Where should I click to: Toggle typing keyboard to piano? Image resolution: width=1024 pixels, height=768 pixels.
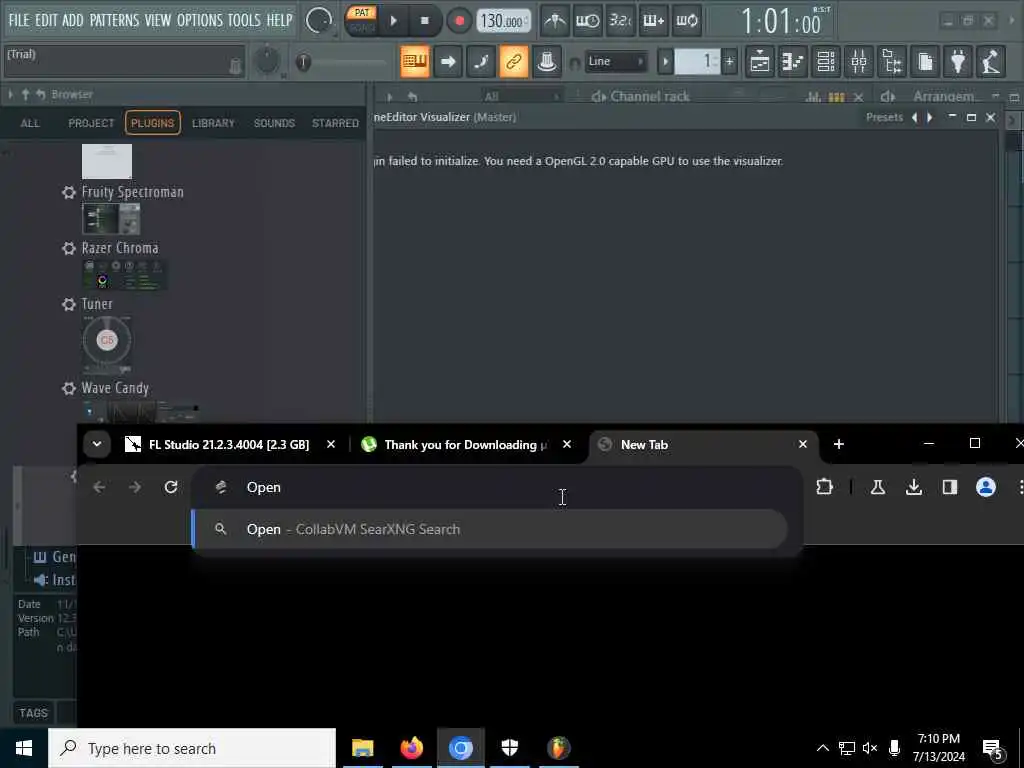click(x=415, y=61)
